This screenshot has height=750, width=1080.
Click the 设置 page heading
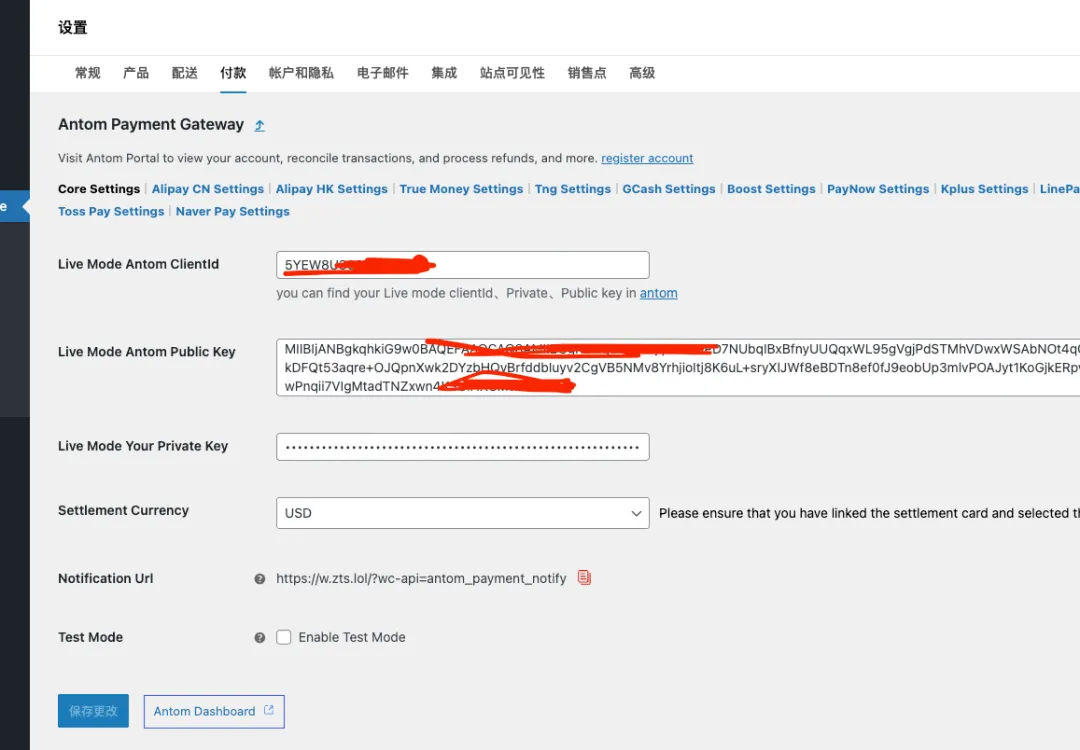click(x=72, y=28)
